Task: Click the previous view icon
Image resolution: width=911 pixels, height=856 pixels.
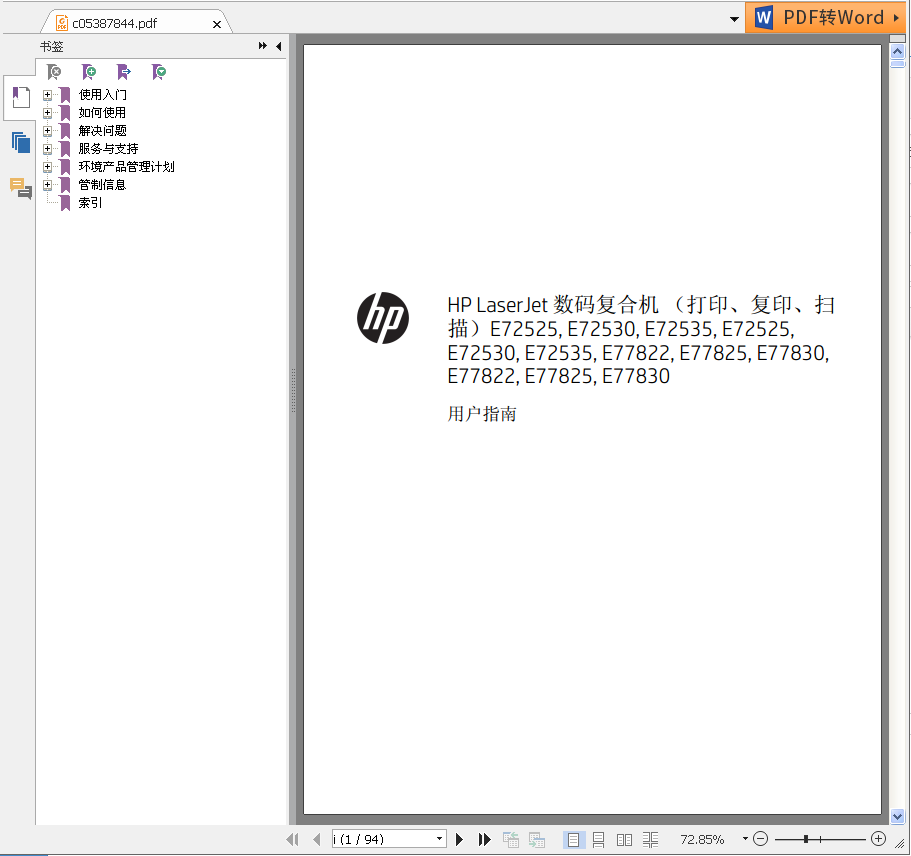Action: click(x=511, y=839)
